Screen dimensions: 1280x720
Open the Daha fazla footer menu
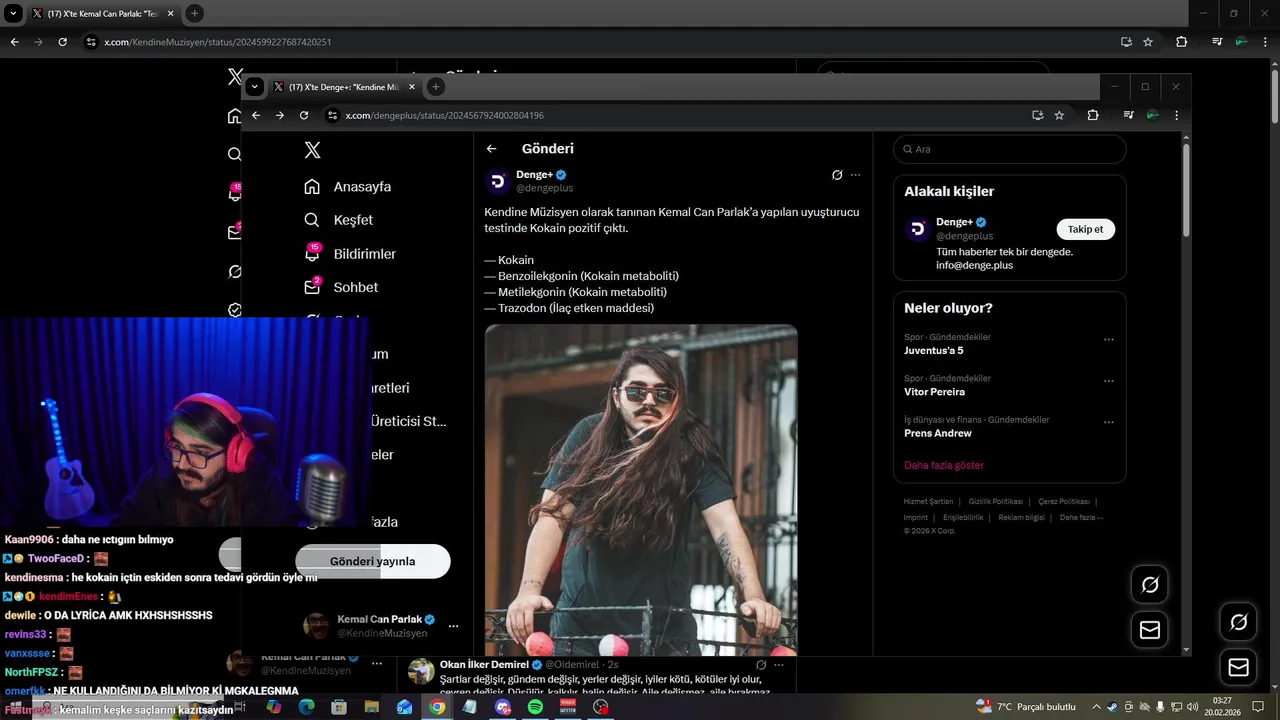tap(1082, 518)
